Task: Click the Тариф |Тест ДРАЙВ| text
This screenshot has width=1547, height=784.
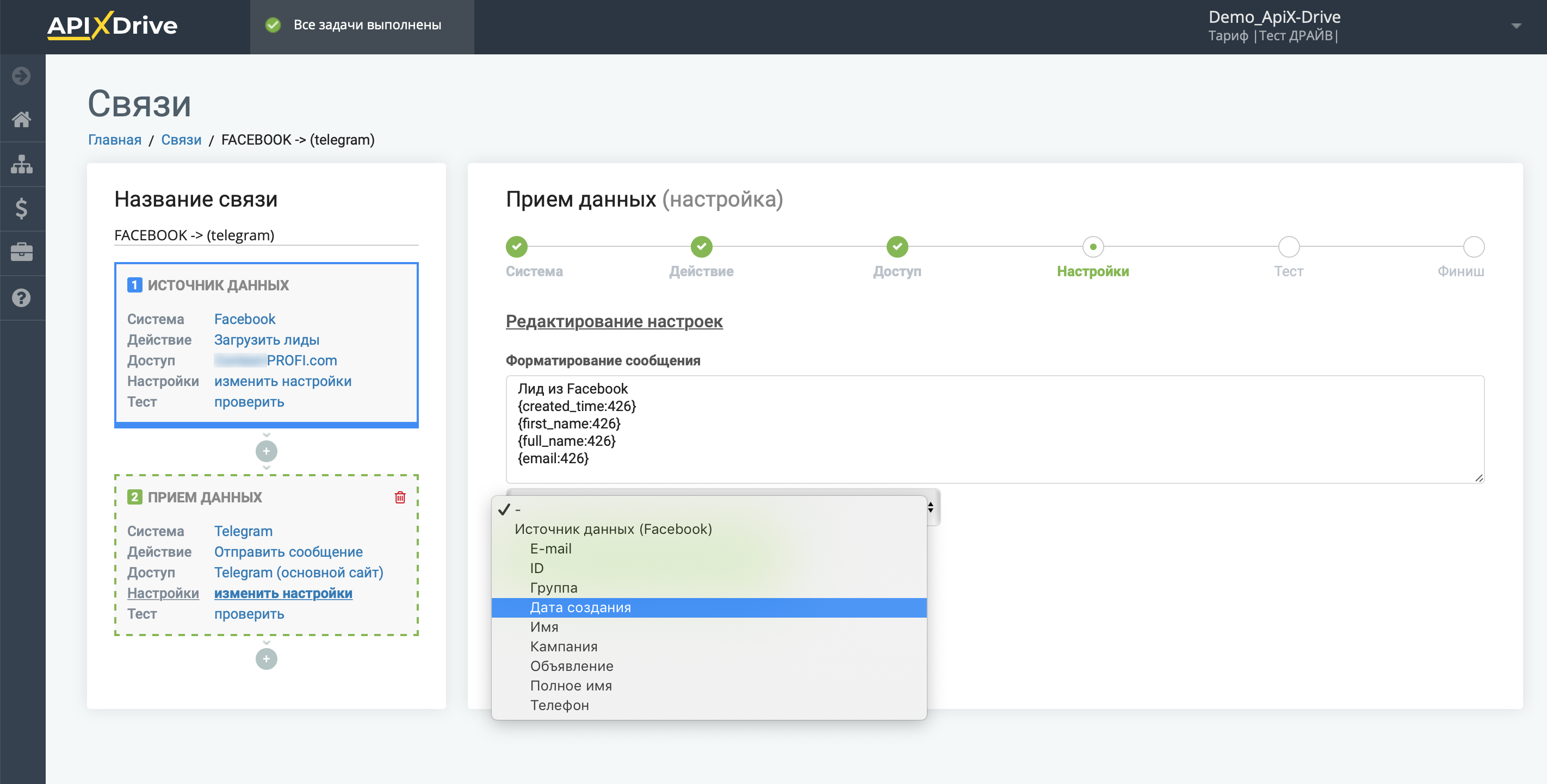Action: pyautogui.click(x=1273, y=35)
